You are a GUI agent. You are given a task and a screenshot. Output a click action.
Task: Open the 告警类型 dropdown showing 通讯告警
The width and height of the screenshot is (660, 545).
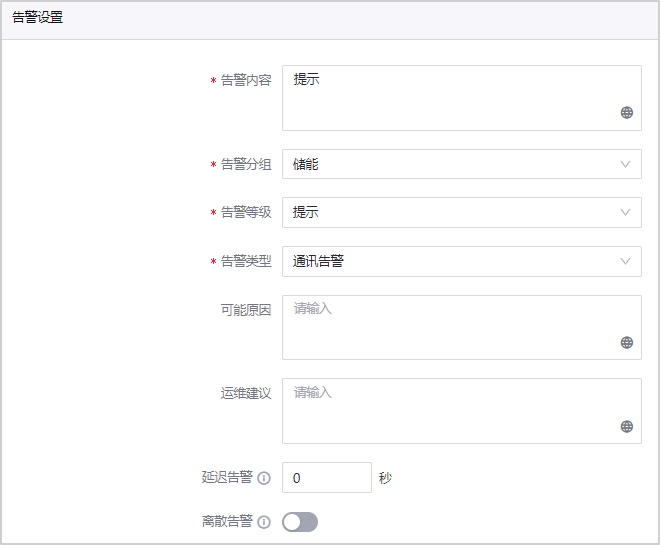450,261
